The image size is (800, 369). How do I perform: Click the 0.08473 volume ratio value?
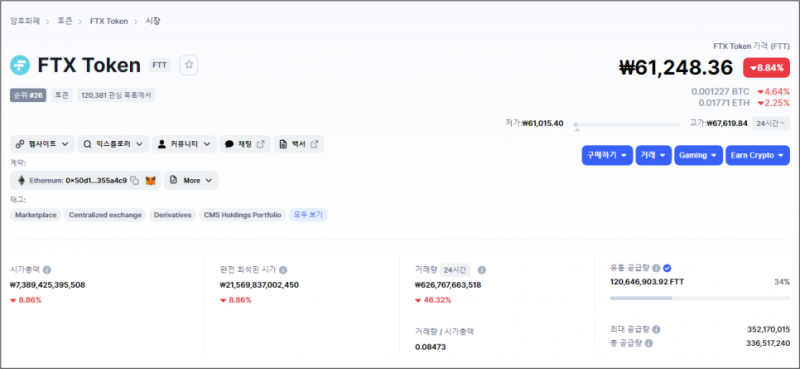(430, 347)
